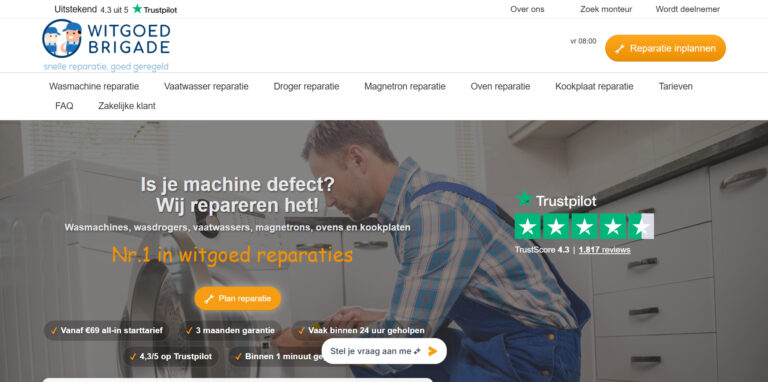Click wrench icon in Plan reparatie button
Viewport: 768px width, 382px height.
tap(209, 299)
